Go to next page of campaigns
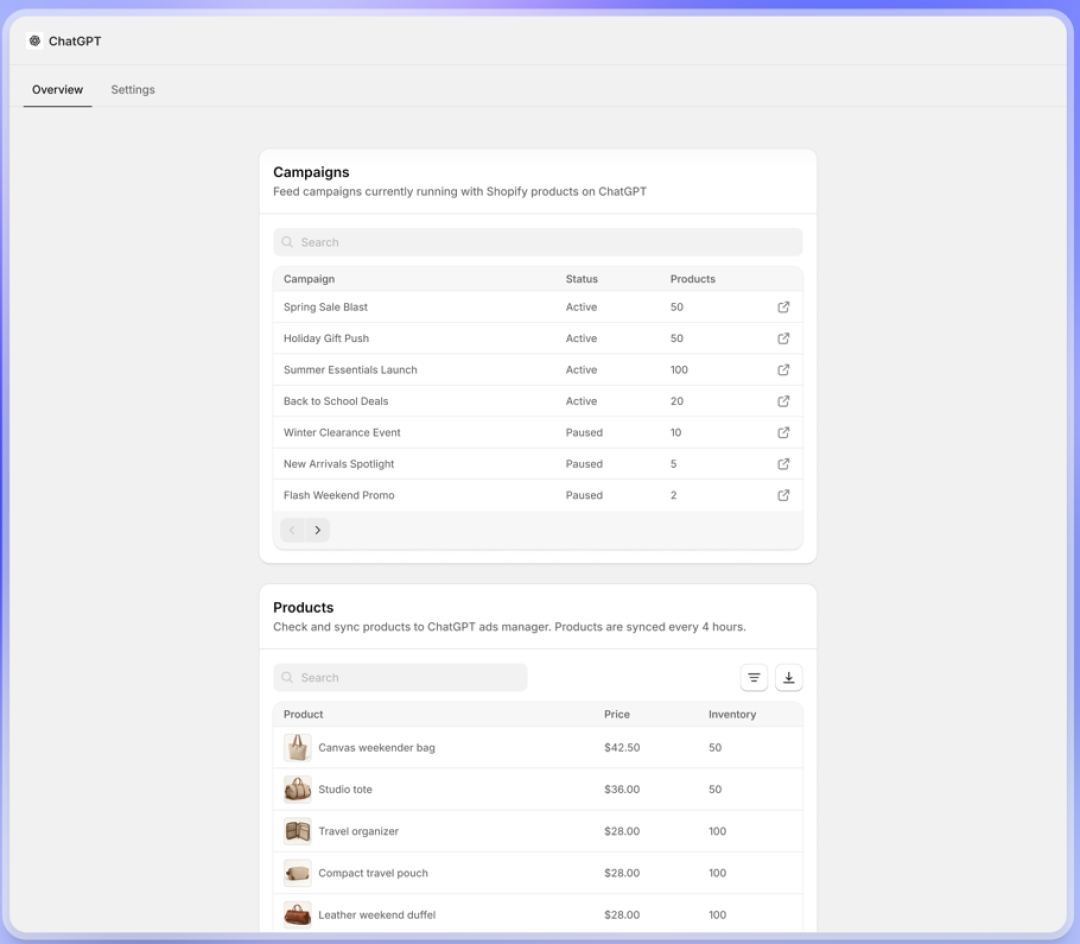The height and width of the screenshot is (944, 1080). (318, 530)
